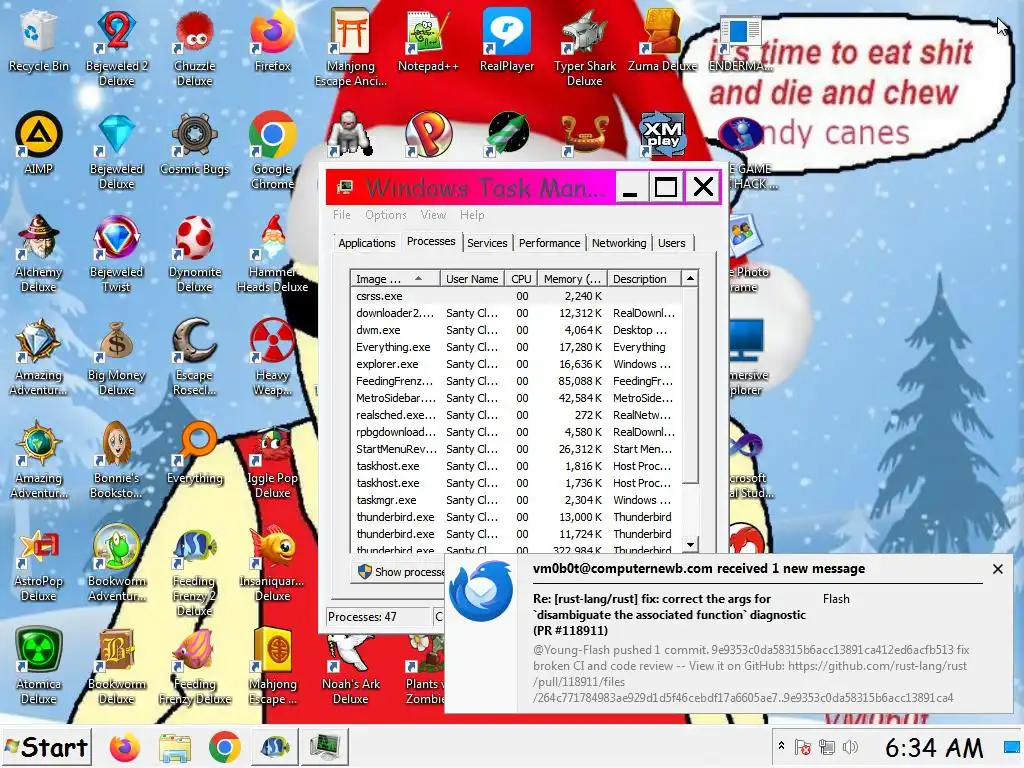
Task: Launch Atomica Deluxe desktop shortcut
Action: [x=39, y=666]
